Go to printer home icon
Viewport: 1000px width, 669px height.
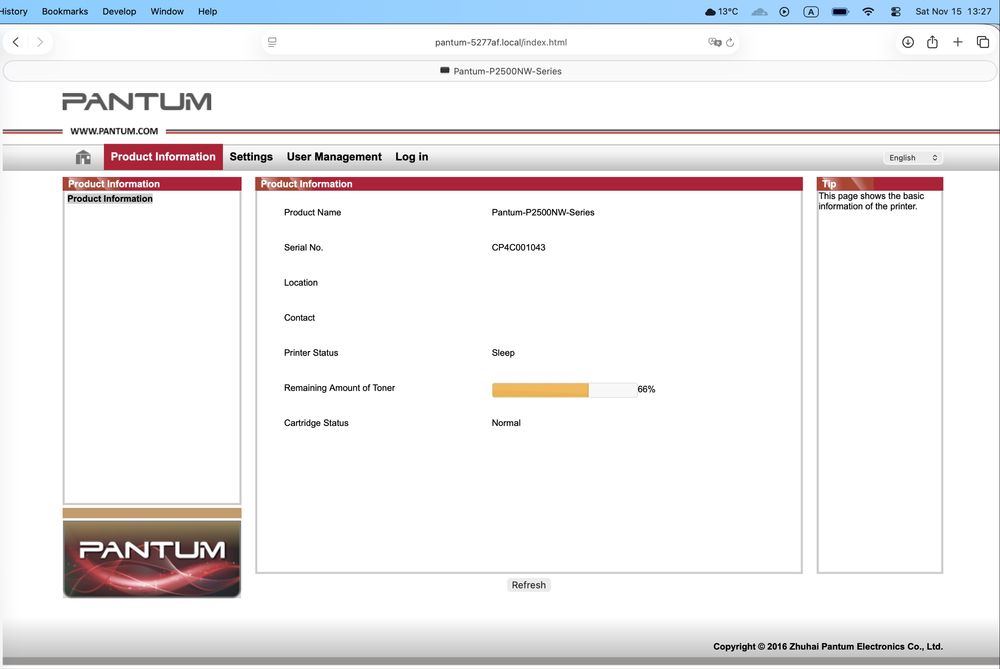click(83, 157)
